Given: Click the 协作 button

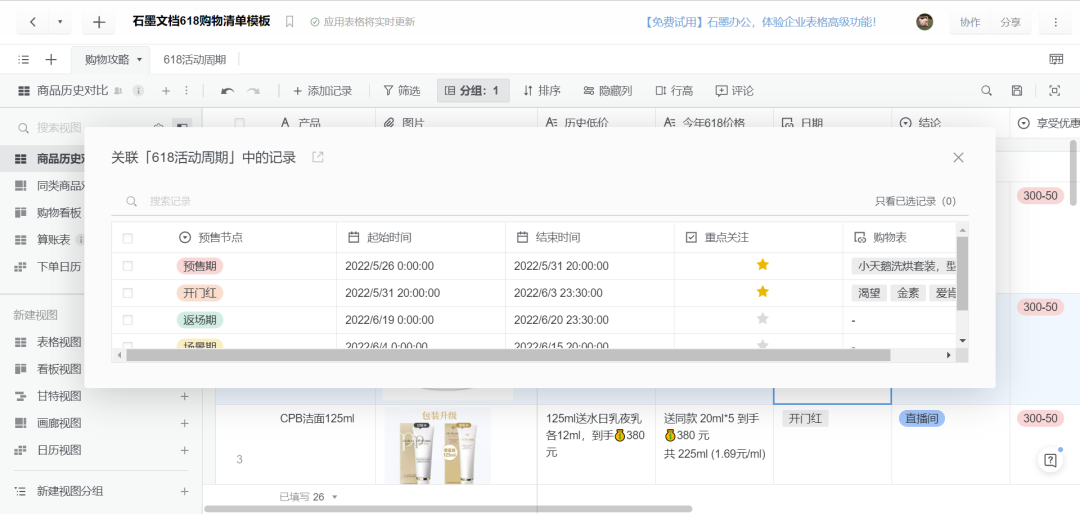Looking at the screenshot, I should (970, 22).
